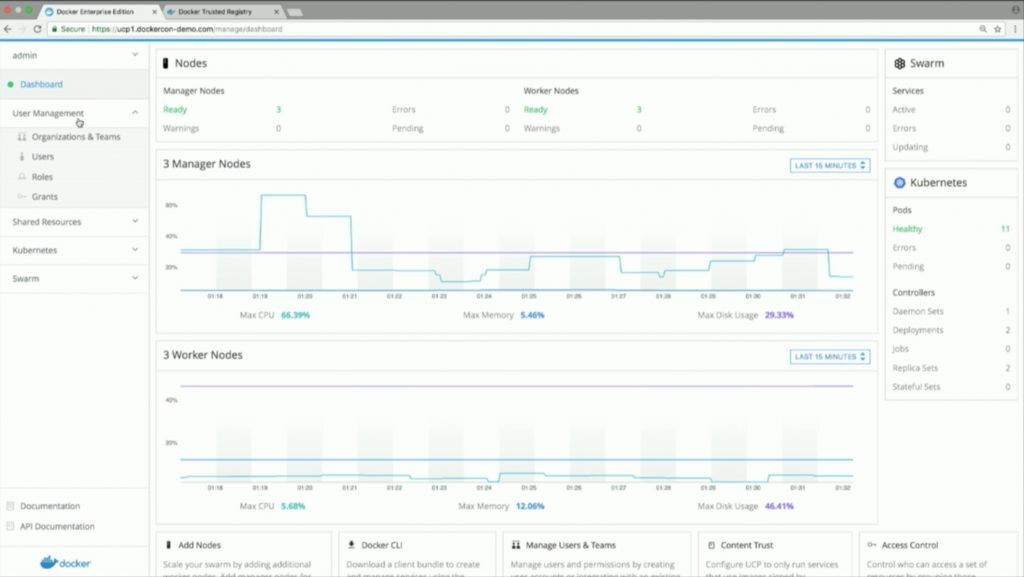The width and height of the screenshot is (1024, 577).
Task: Open Manager Nodes time range dropdown
Action: [830, 166]
